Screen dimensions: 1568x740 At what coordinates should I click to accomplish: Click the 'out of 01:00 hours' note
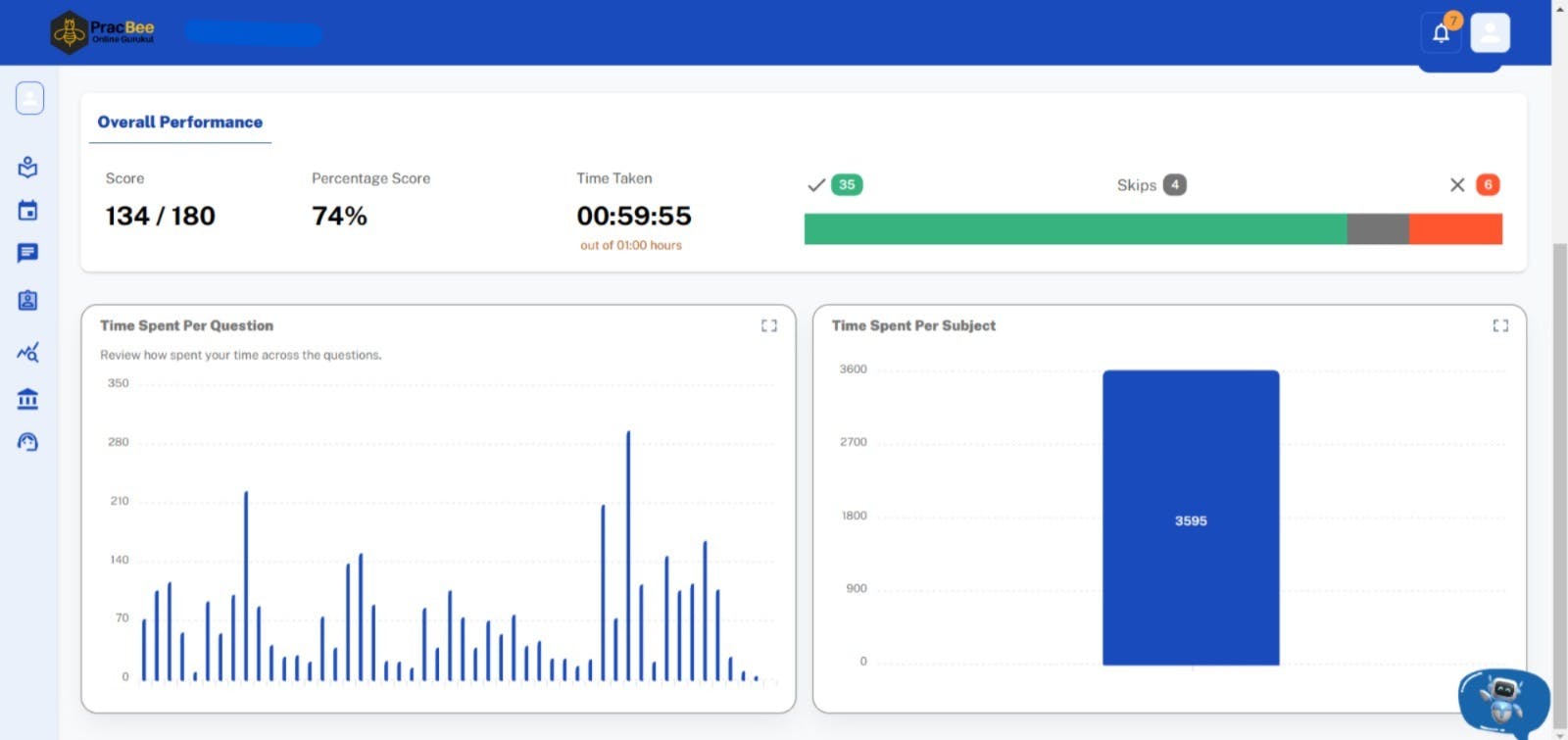[631, 245]
